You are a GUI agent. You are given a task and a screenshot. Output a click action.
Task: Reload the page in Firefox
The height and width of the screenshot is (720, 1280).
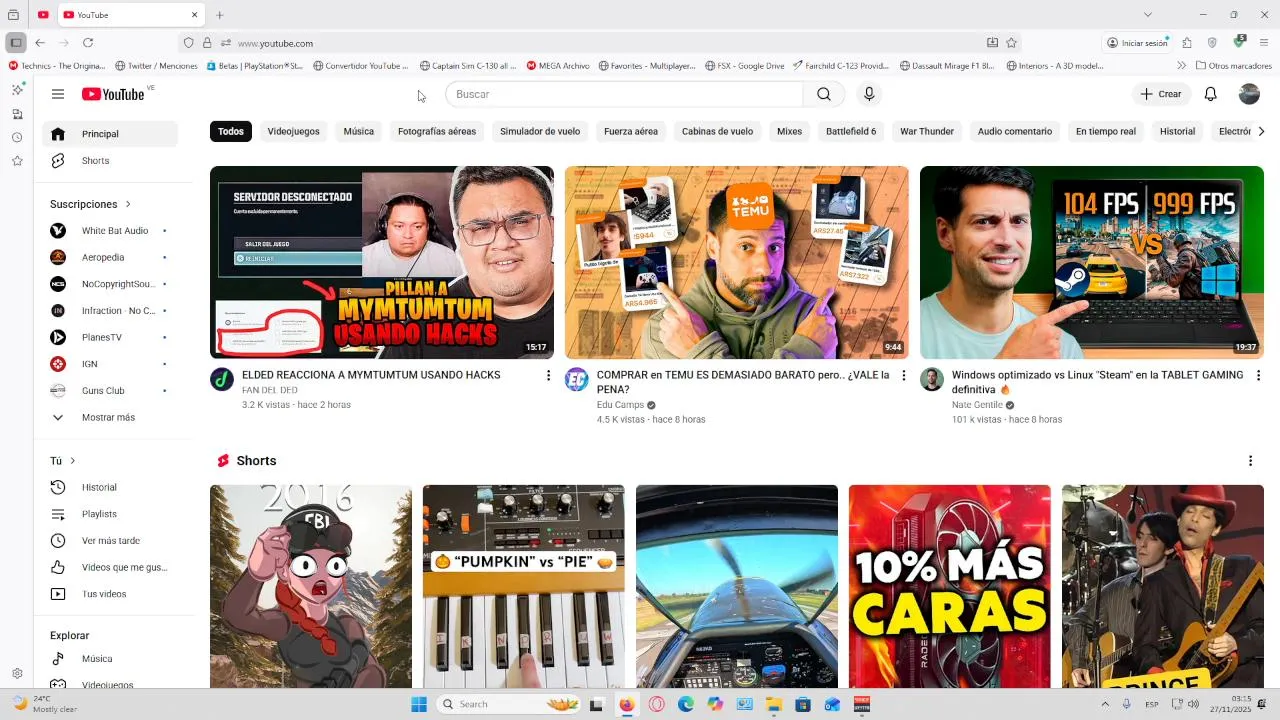pos(88,43)
